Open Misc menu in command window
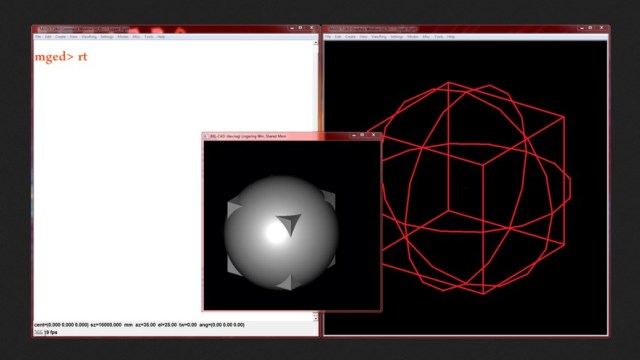This screenshot has height=360, width=640. point(136,37)
